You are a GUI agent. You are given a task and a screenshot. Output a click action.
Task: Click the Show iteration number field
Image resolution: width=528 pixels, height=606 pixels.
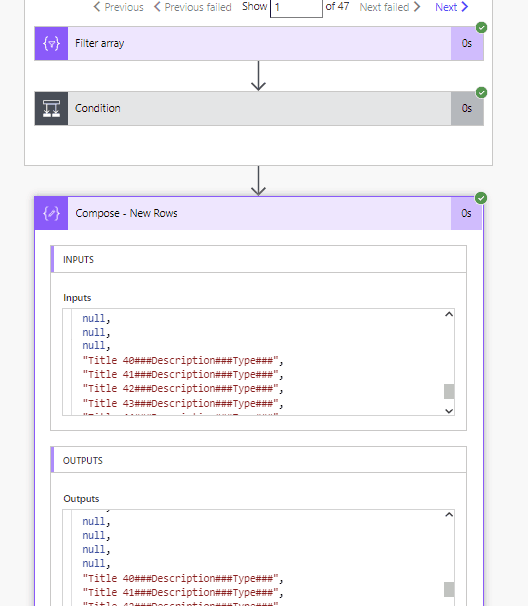(296, 8)
